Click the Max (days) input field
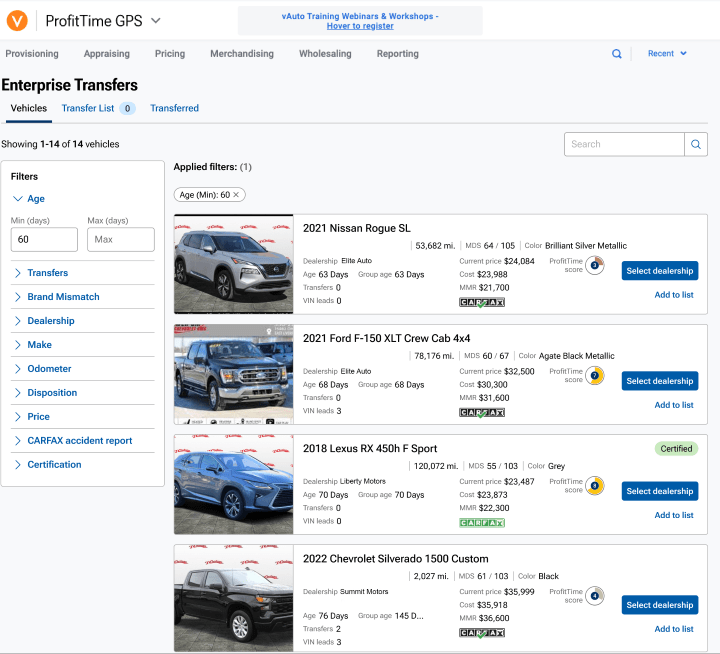 click(x=121, y=239)
